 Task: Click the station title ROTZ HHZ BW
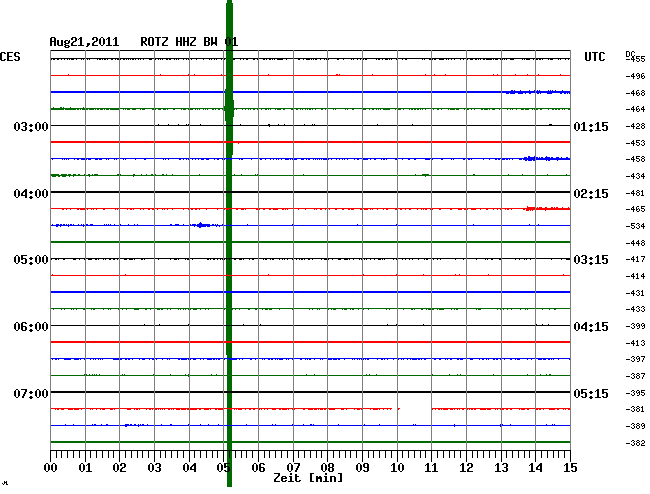[x=179, y=42]
